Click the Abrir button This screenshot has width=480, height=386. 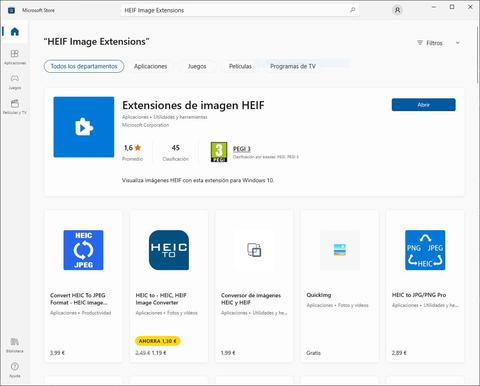coord(423,105)
